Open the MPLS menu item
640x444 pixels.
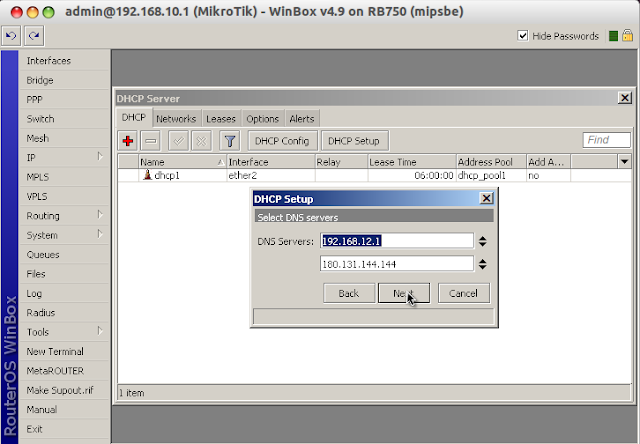coord(64,177)
